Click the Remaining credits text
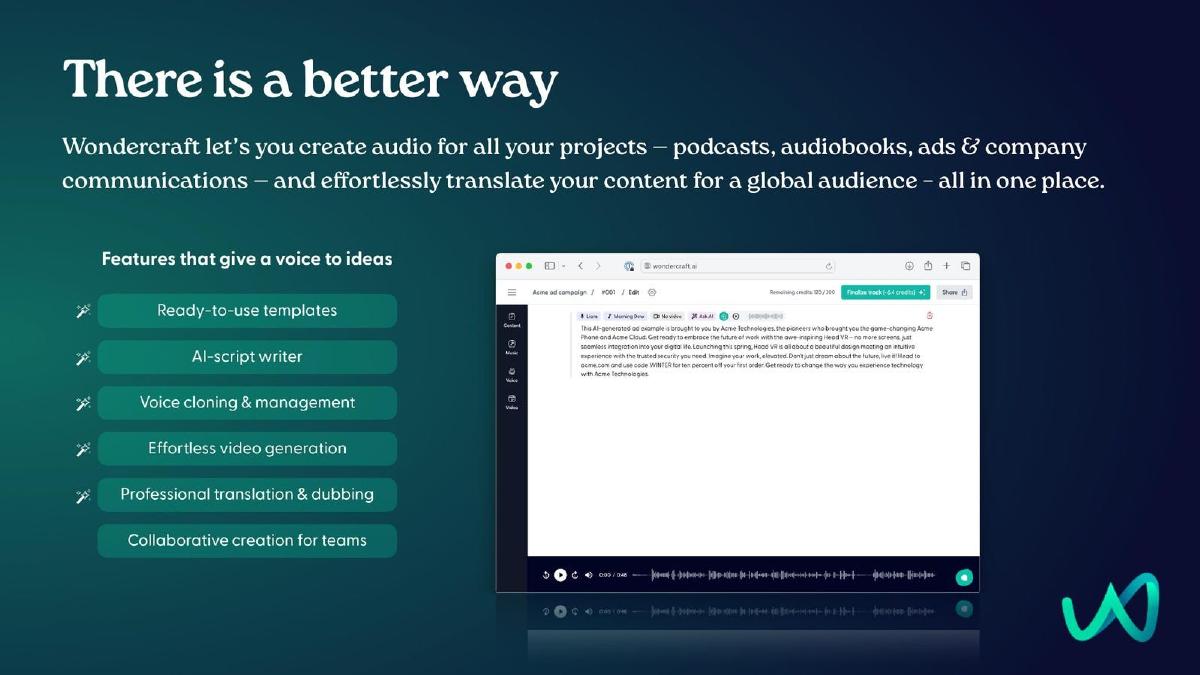The image size is (1200, 675). coord(802,292)
